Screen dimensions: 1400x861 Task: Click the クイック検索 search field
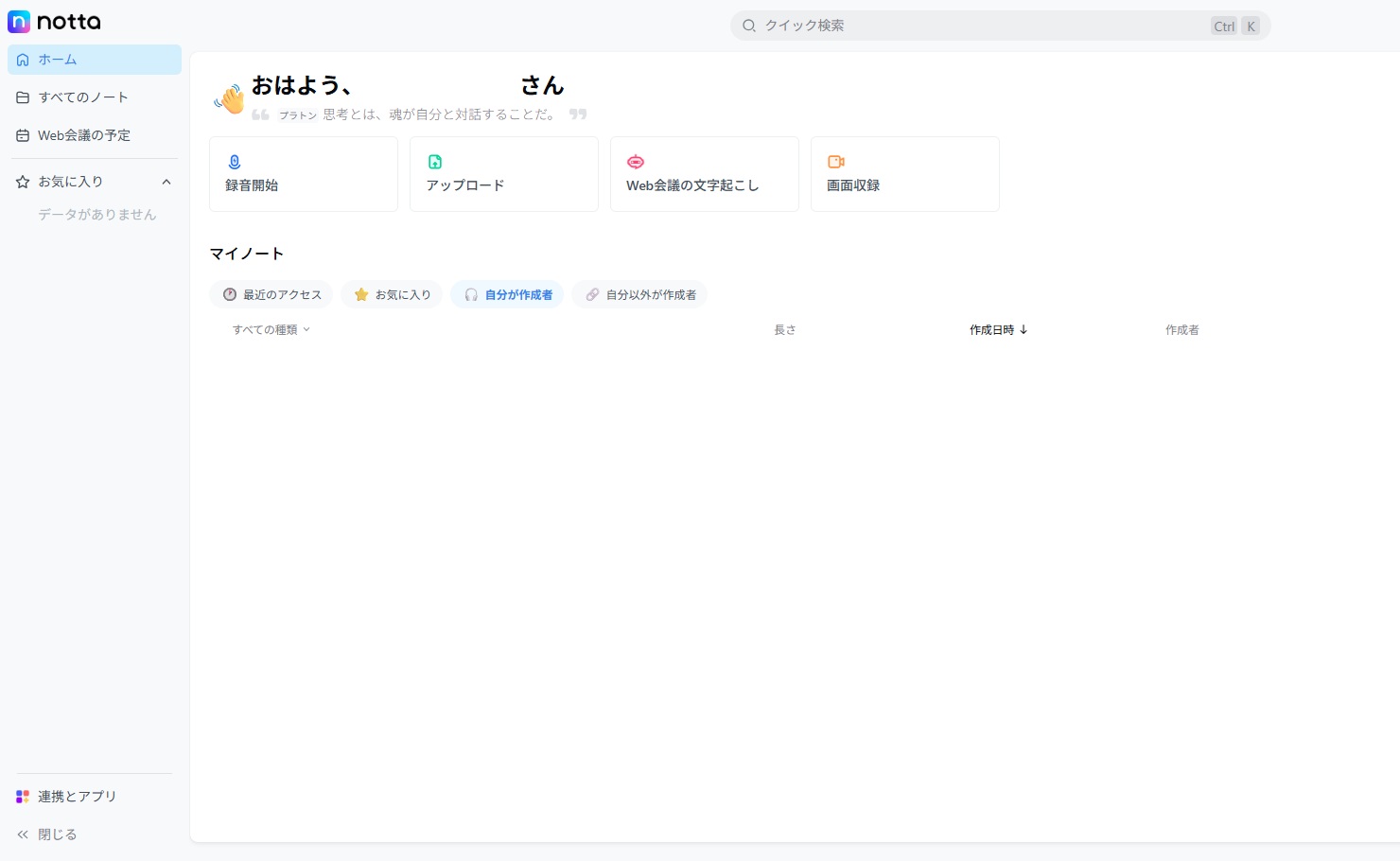click(984, 26)
